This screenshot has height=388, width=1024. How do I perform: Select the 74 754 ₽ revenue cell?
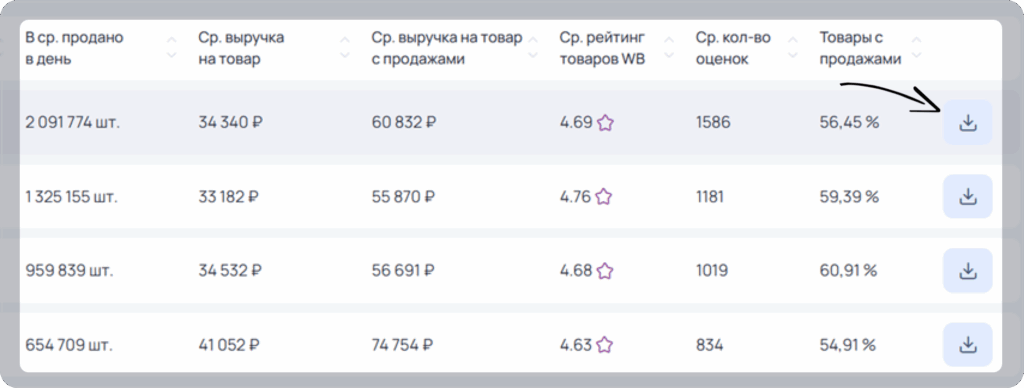click(x=402, y=344)
